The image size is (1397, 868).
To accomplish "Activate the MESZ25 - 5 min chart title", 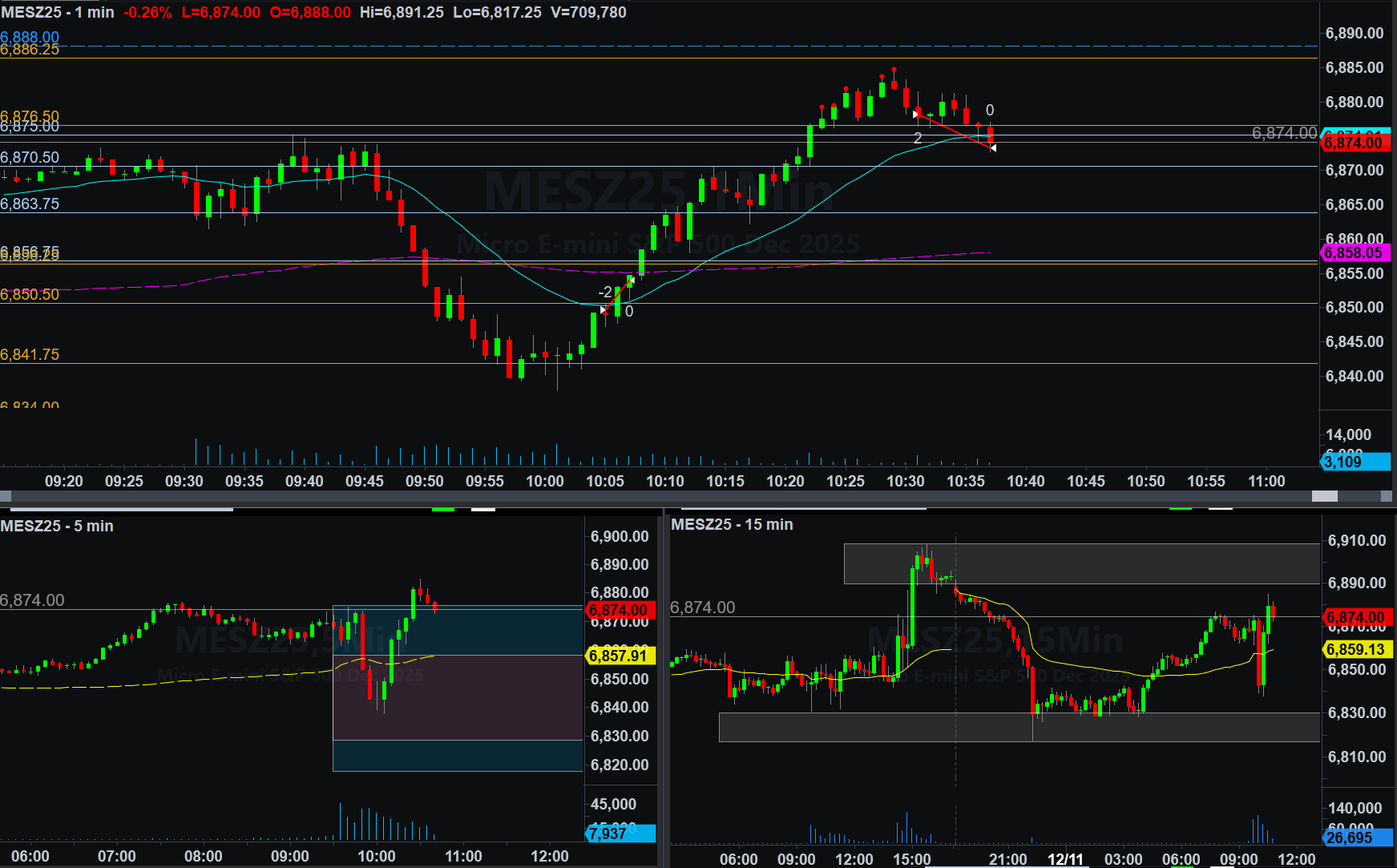I will [57, 526].
